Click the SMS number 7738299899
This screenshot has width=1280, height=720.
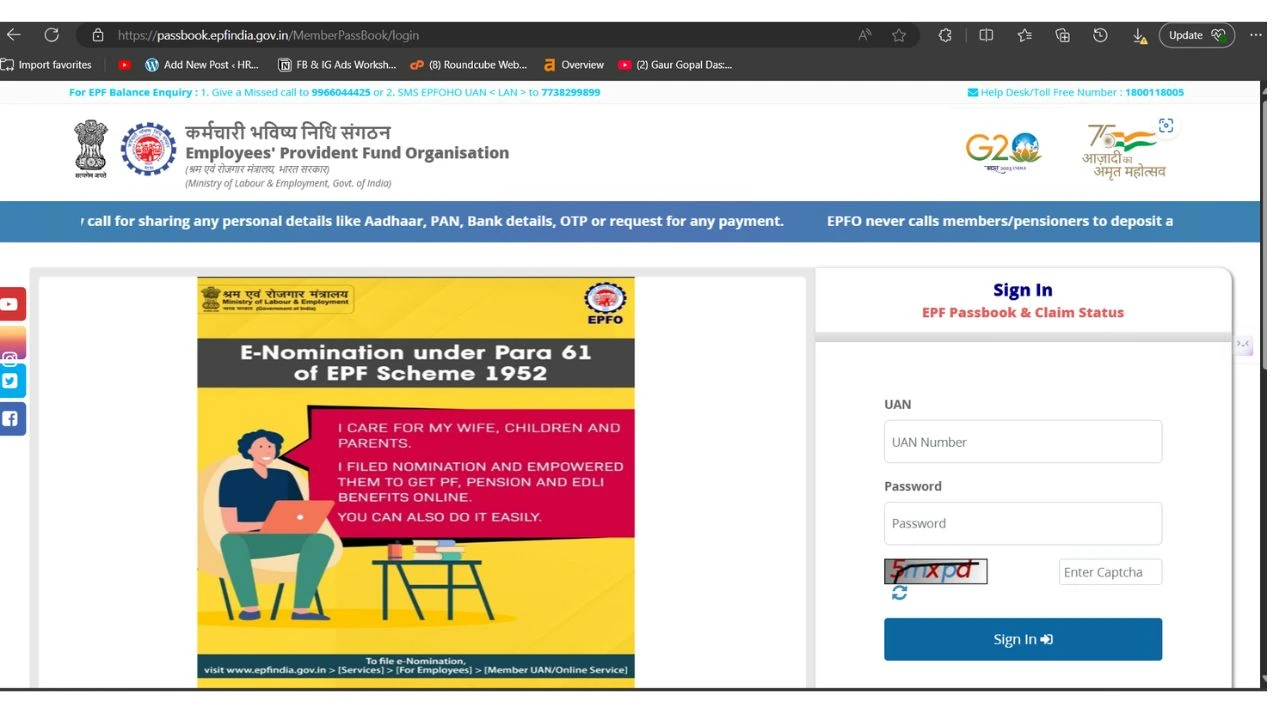click(571, 92)
